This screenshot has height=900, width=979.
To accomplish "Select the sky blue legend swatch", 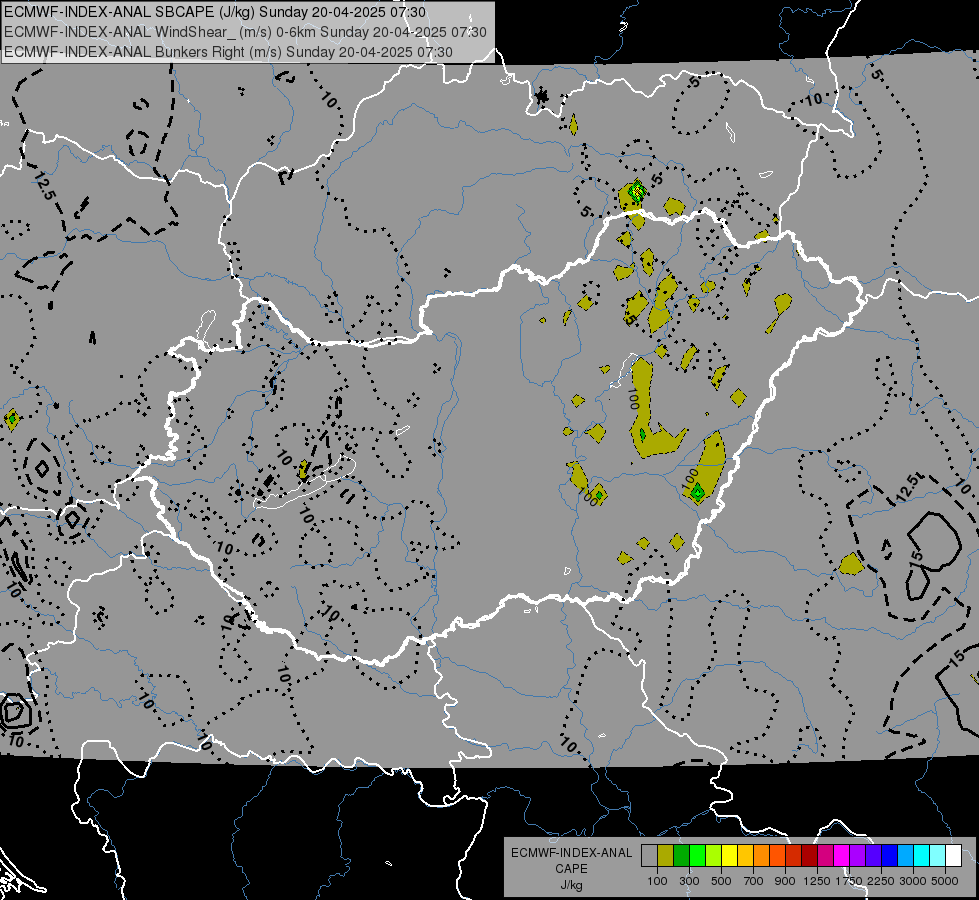I will [x=905, y=855].
